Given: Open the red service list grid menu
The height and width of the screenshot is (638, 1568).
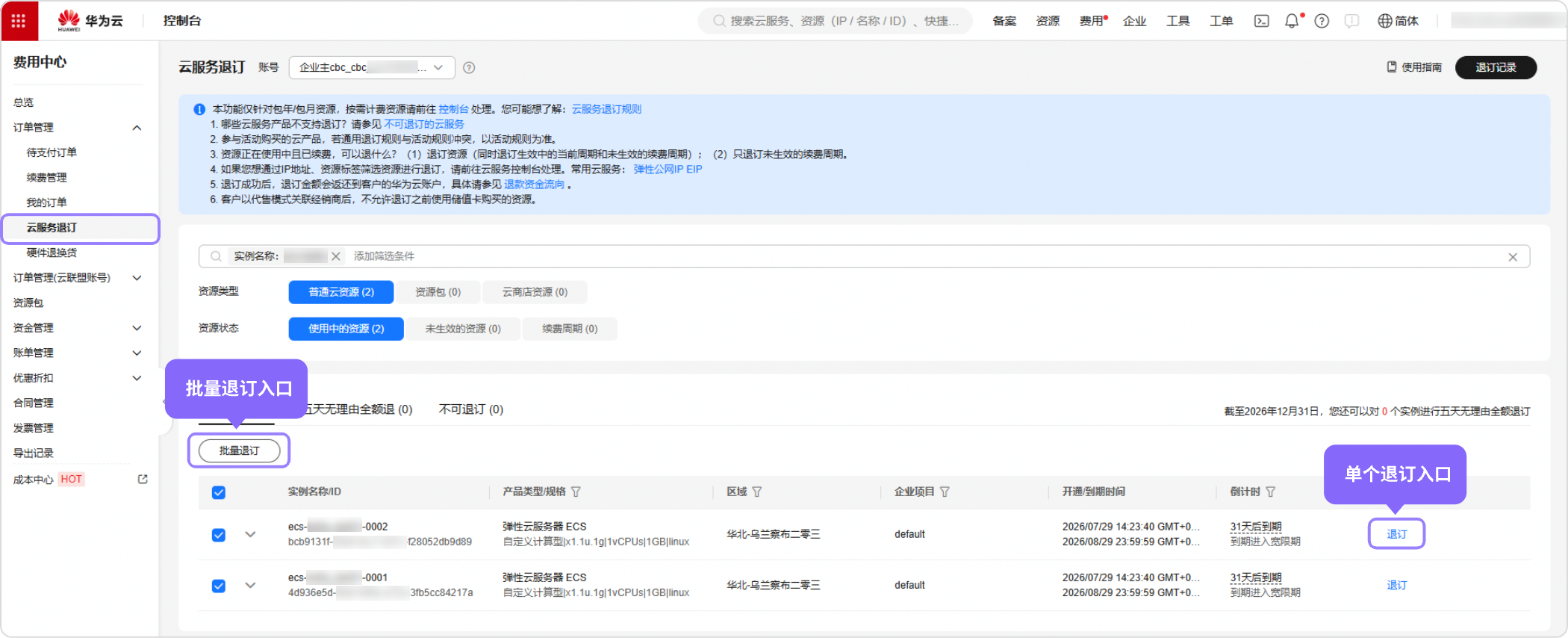Looking at the screenshot, I should [x=19, y=21].
